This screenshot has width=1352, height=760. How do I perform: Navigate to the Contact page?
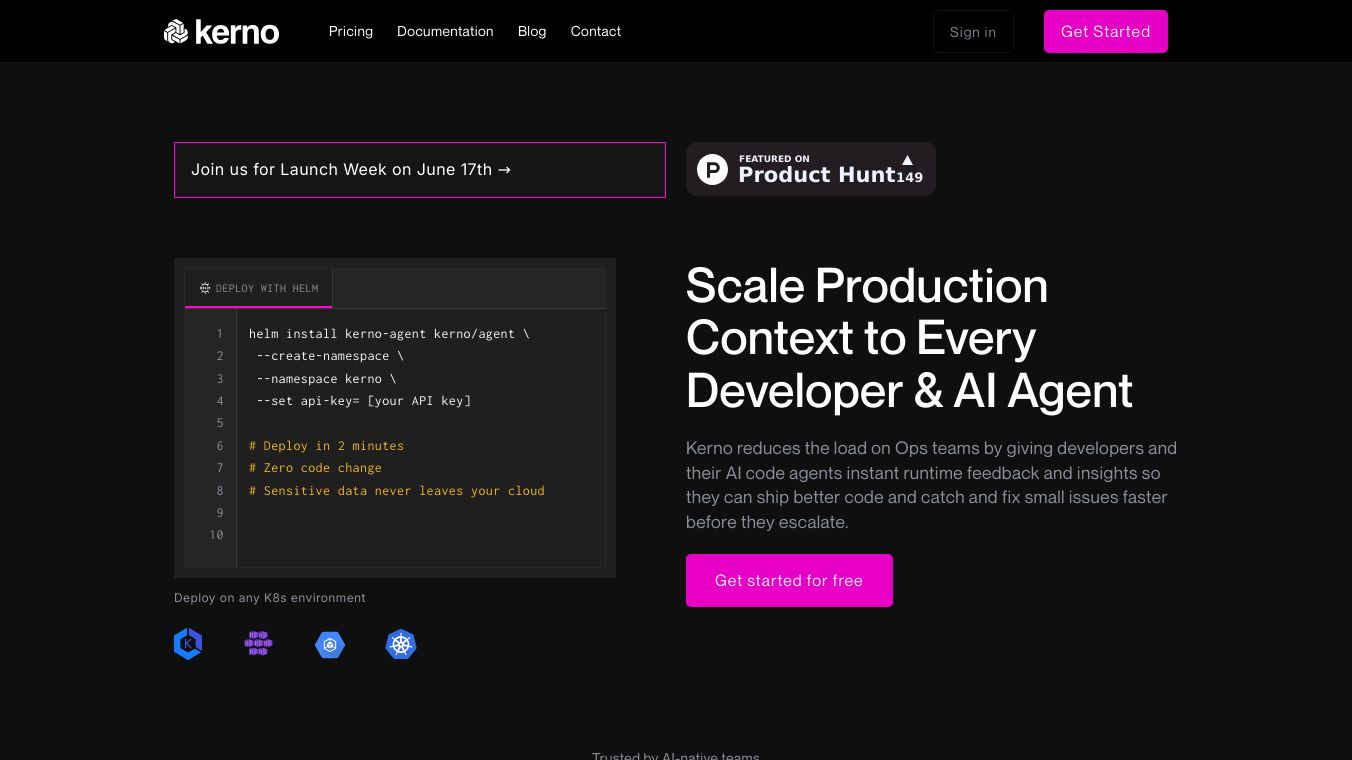pos(596,31)
